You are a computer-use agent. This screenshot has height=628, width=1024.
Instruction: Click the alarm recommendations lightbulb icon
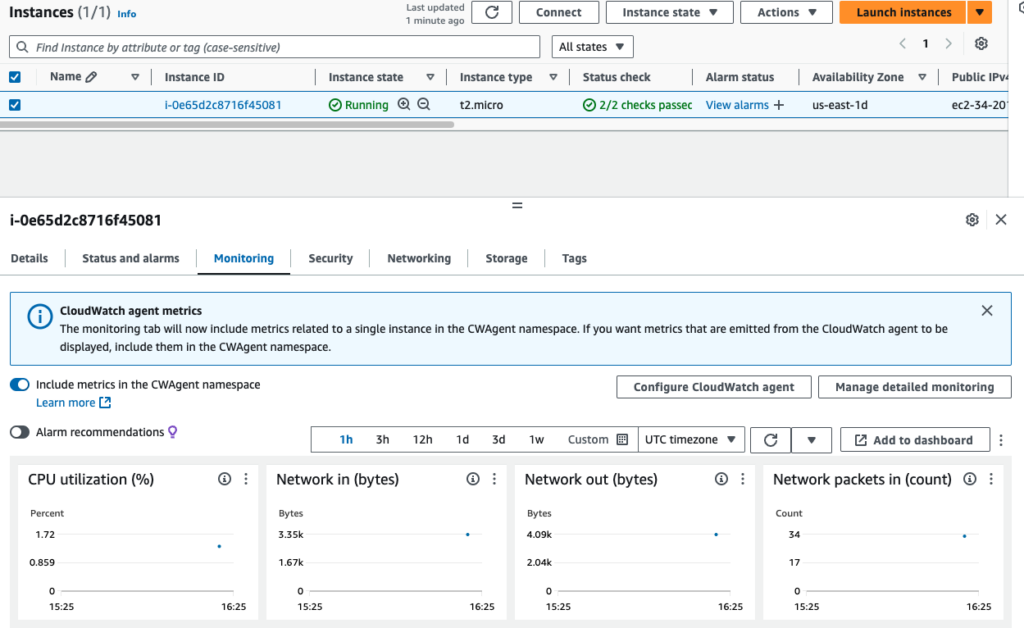pyautogui.click(x=173, y=432)
